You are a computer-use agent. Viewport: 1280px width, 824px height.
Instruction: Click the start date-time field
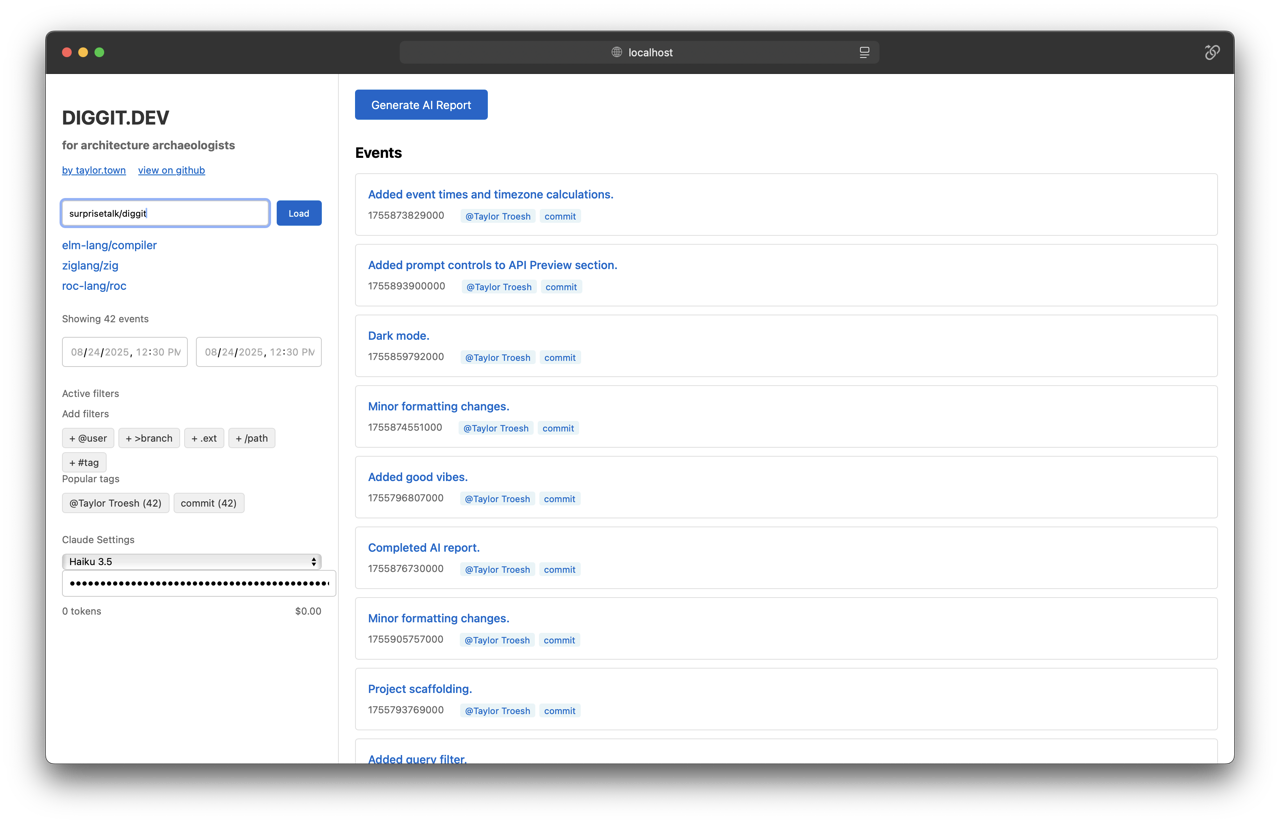125,352
